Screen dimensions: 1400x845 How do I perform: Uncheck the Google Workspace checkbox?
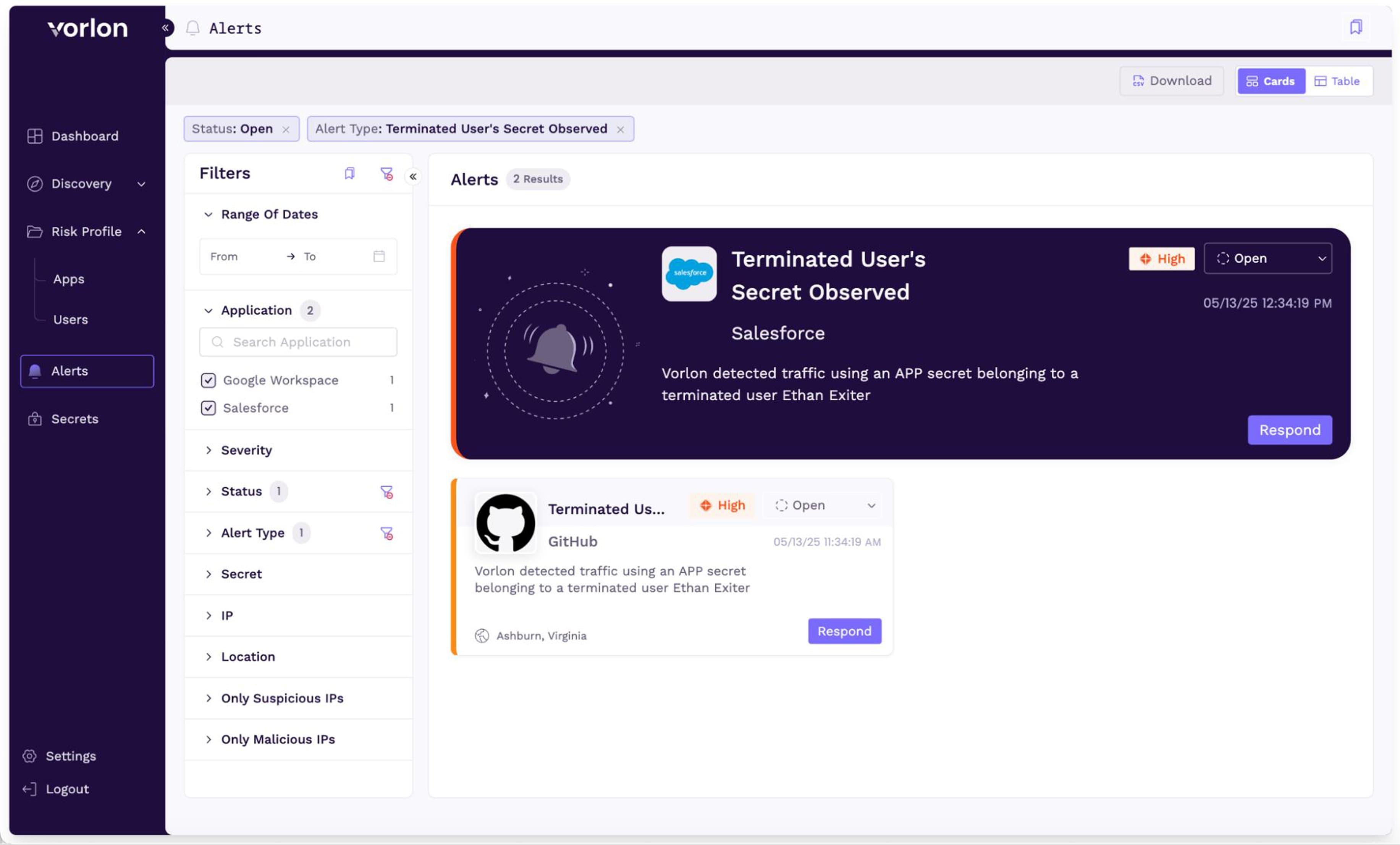coord(209,380)
